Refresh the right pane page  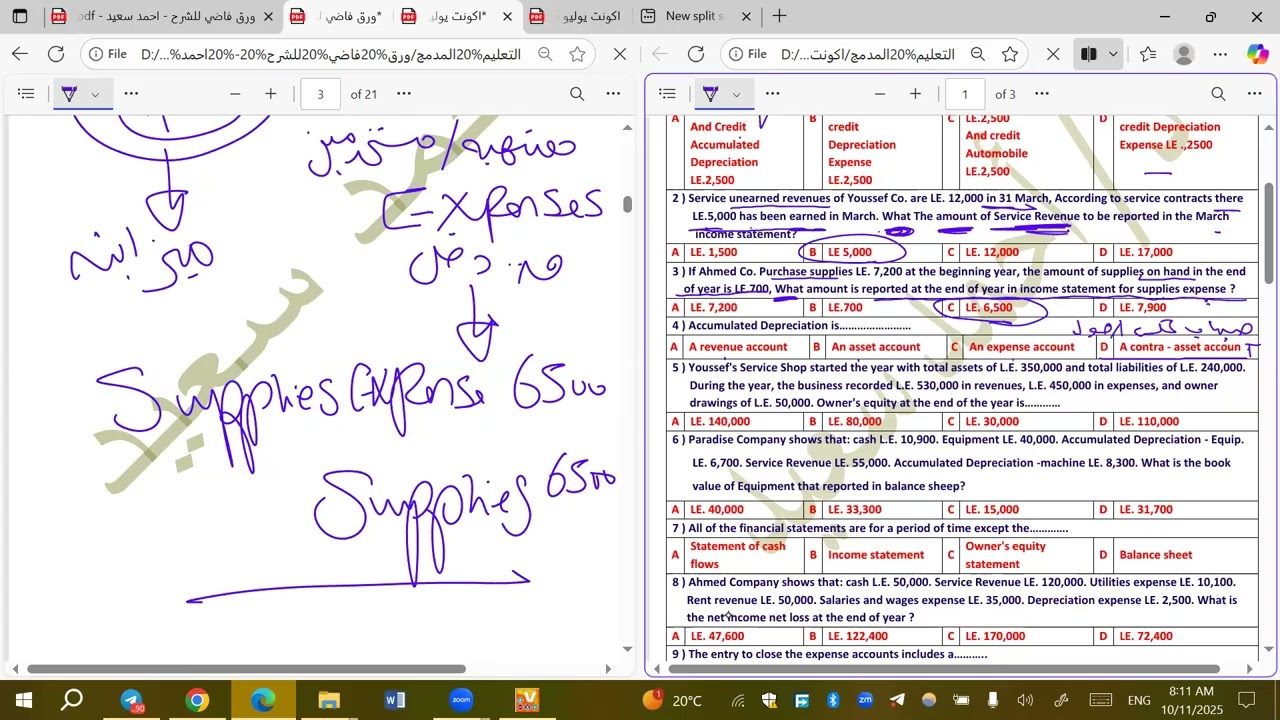click(x=696, y=54)
